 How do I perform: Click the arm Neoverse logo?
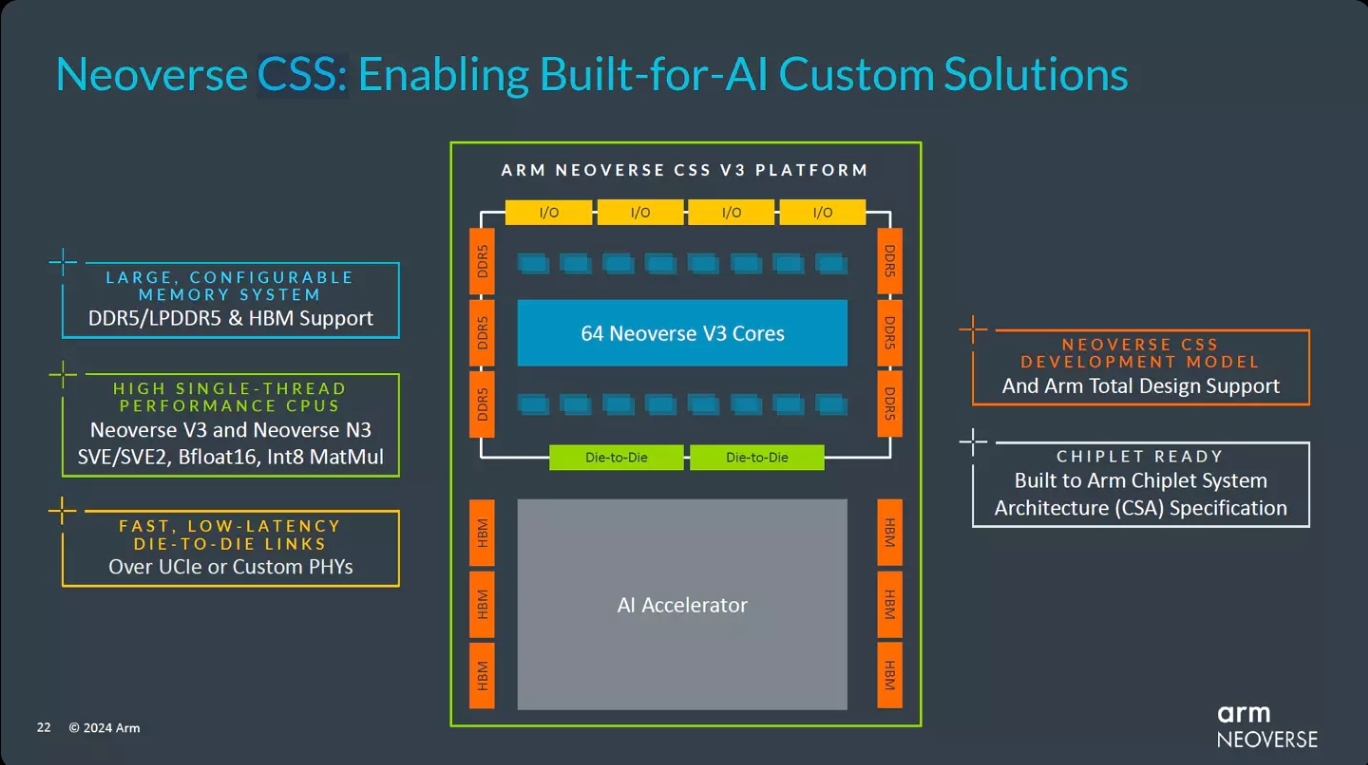pos(1266,726)
